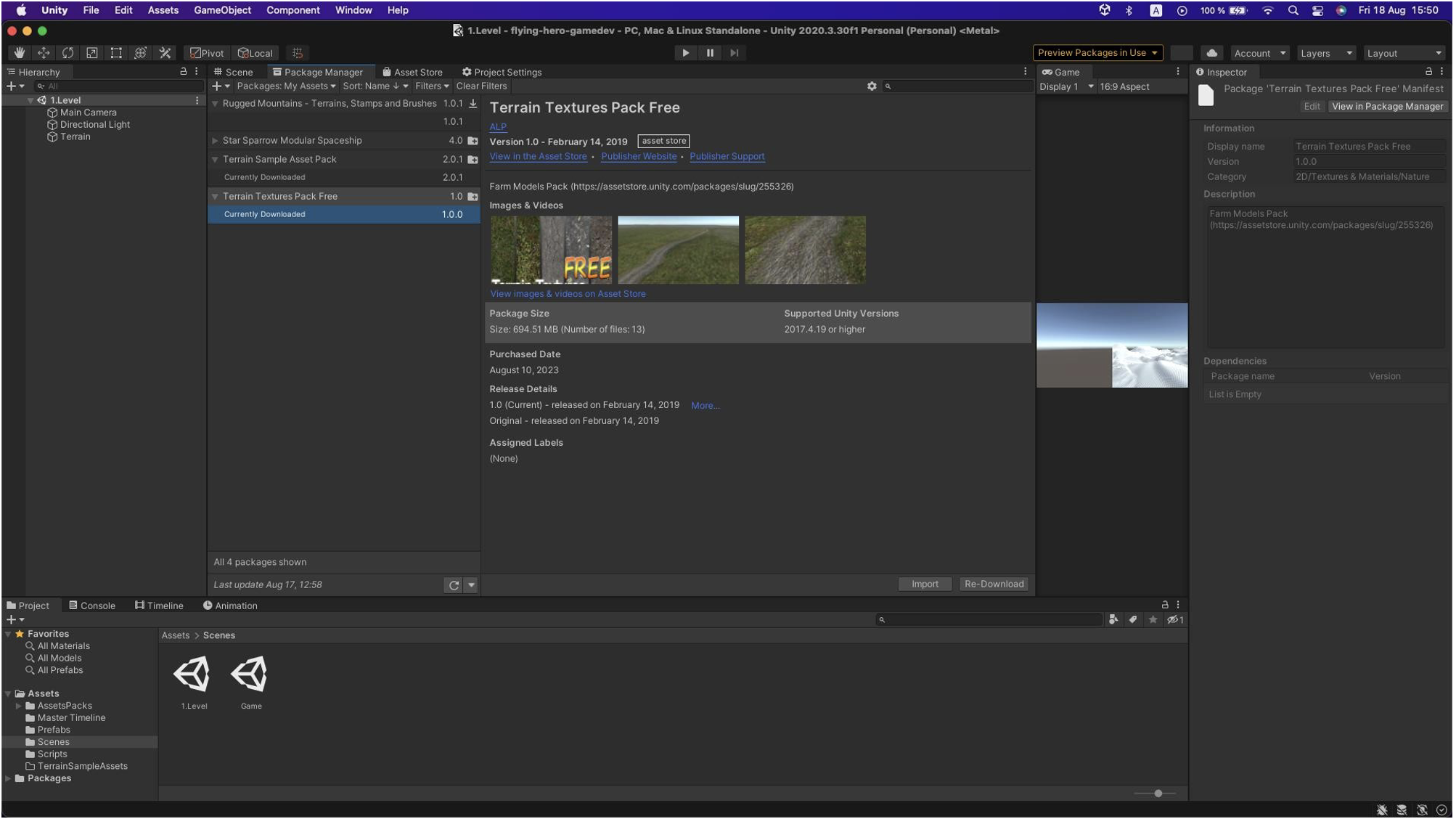
Task: Toggle grid snapping icon
Action: coord(298,53)
